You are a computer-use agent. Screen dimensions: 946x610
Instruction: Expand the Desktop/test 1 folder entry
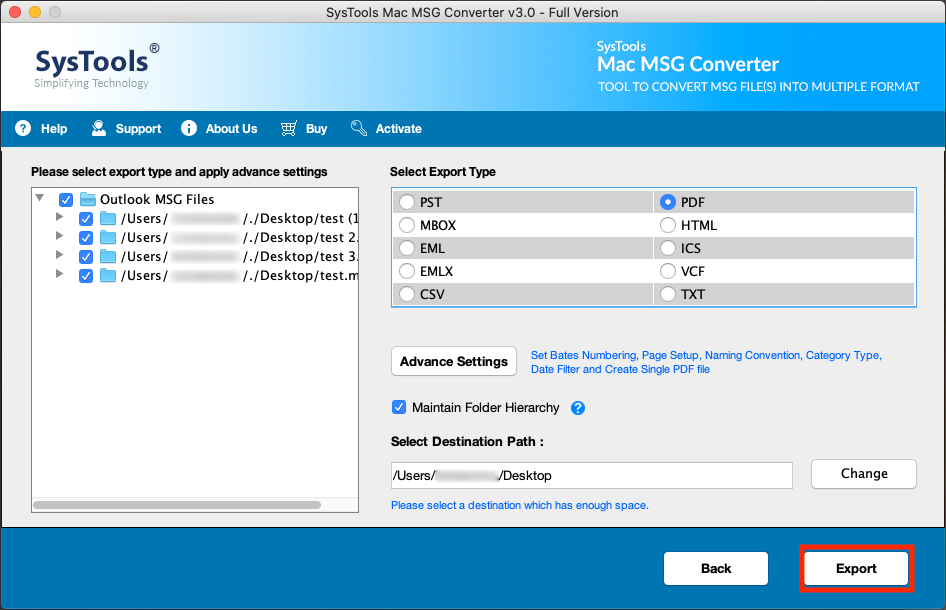58,218
